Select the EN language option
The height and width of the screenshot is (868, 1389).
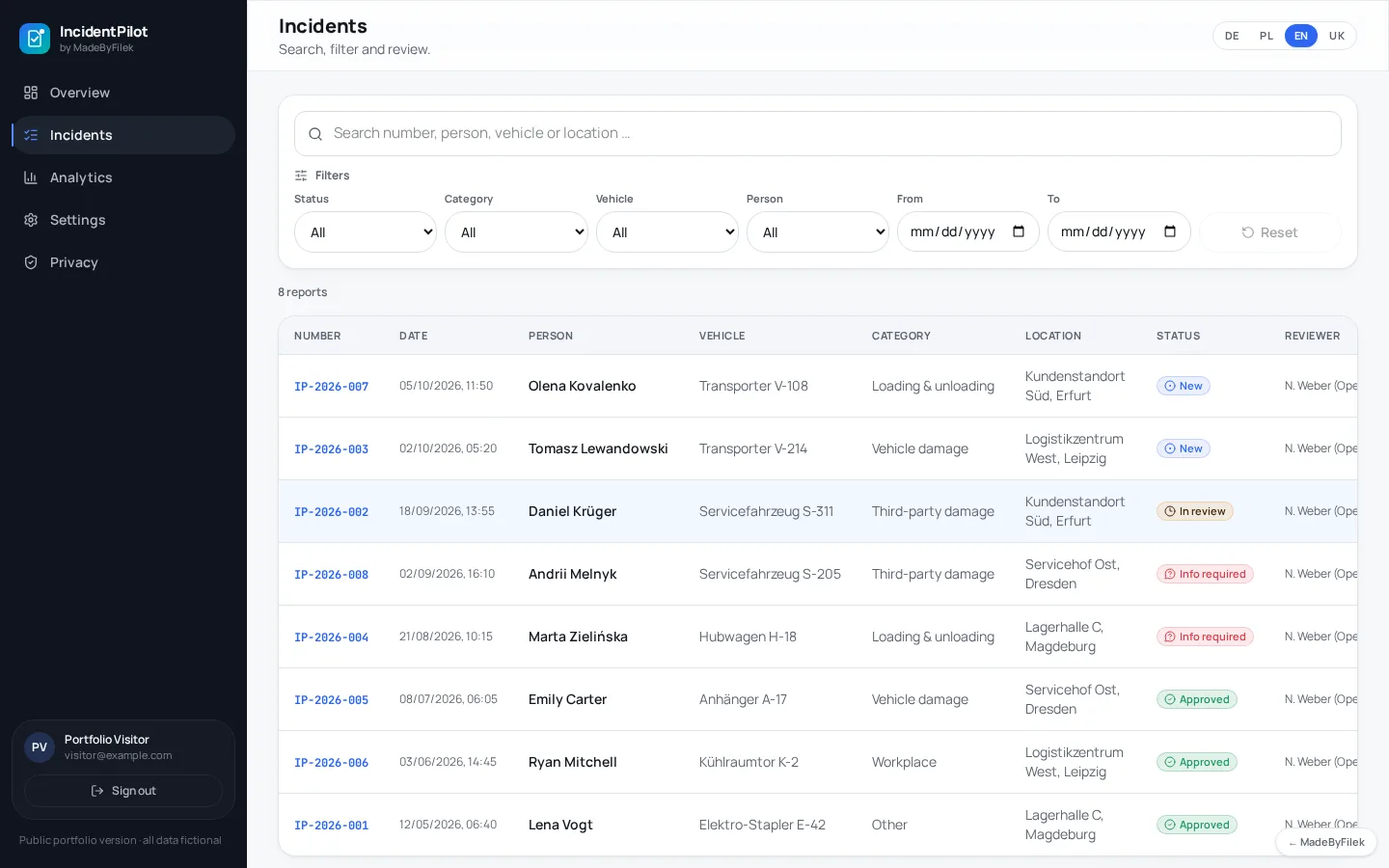pos(1301,36)
